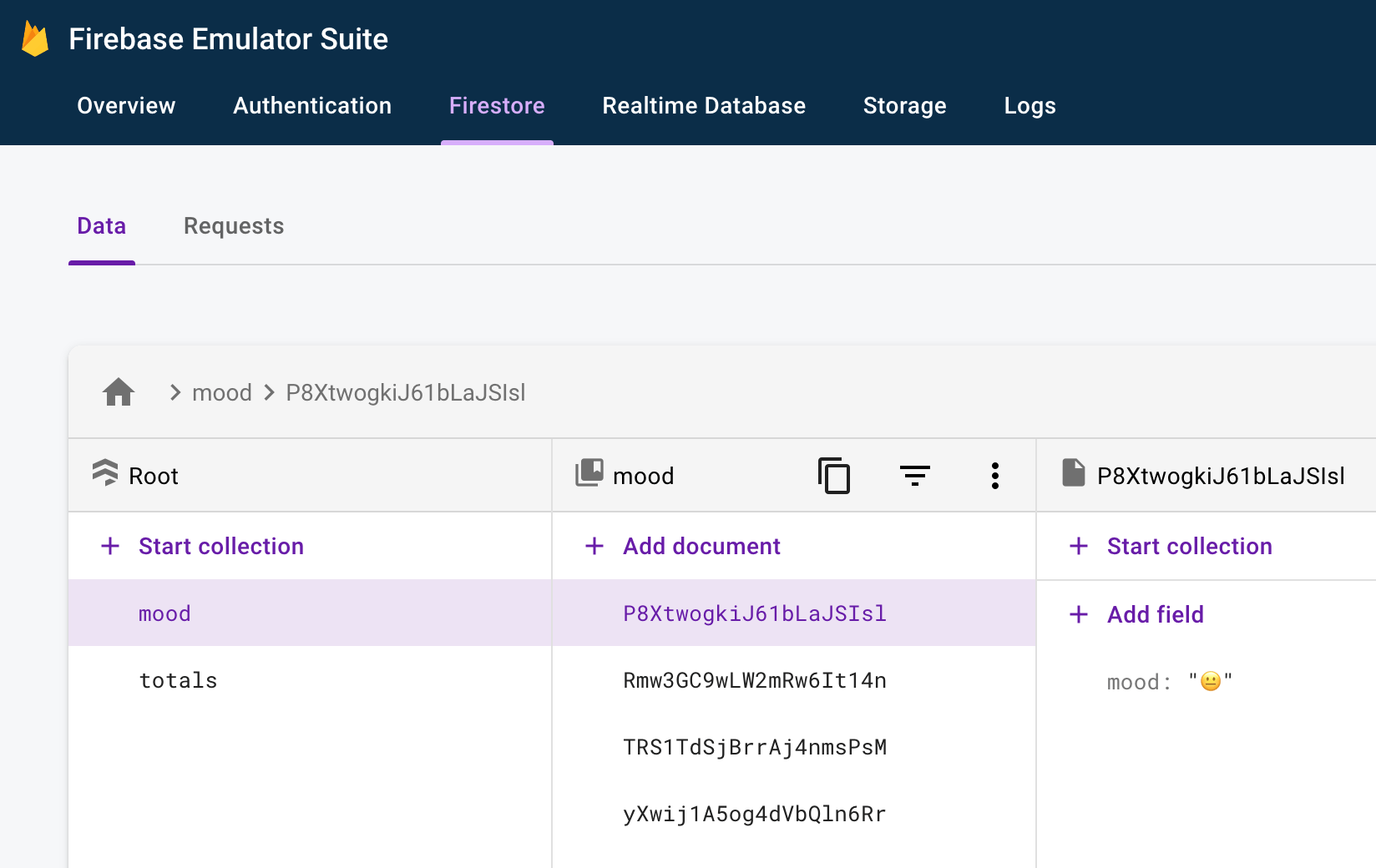Open the Realtime Database tab
This screenshot has height=868, width=1376.
(704, 106)
